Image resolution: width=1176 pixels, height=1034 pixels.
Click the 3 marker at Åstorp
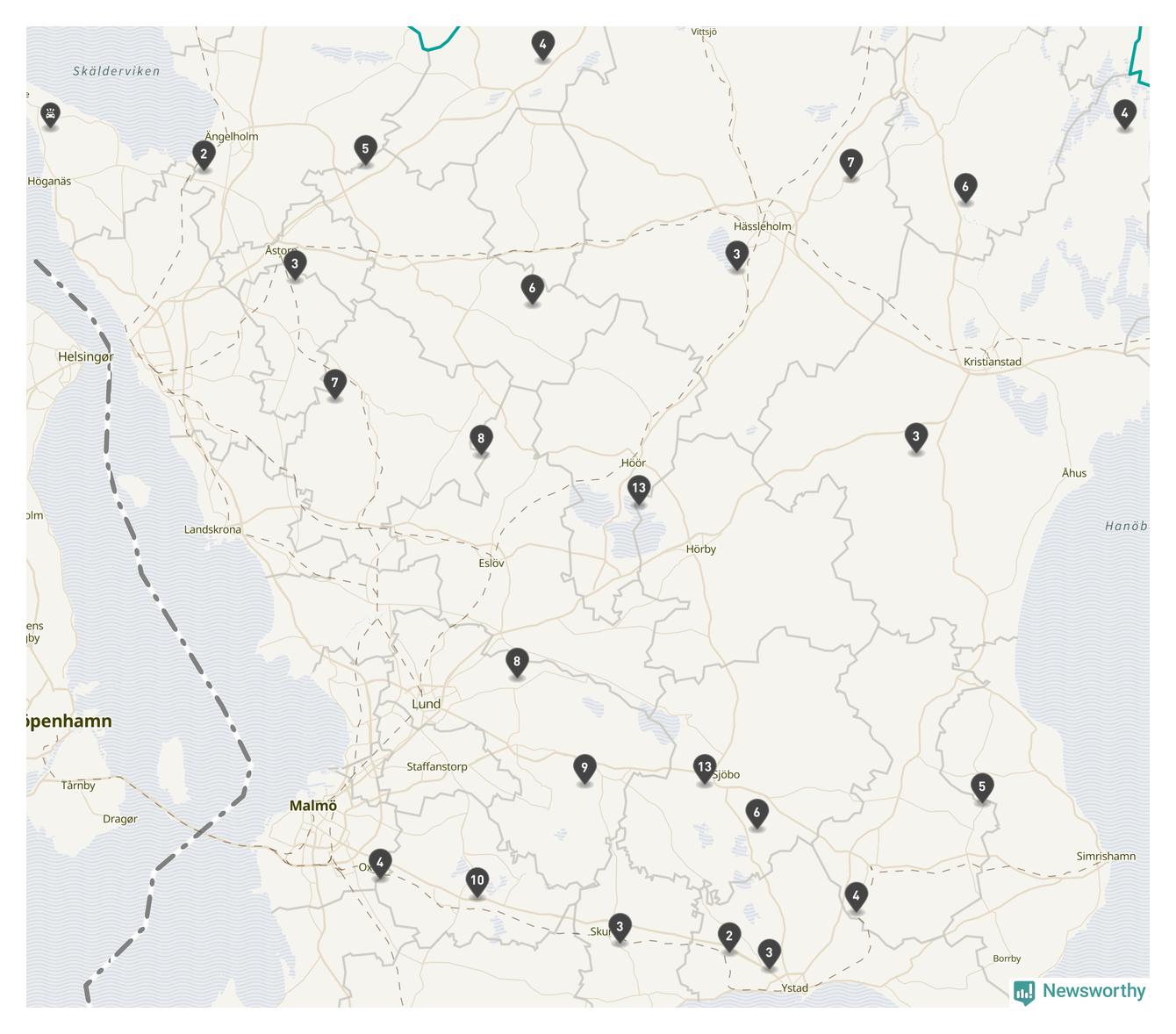pyautogui.click(x=295, y=263)
